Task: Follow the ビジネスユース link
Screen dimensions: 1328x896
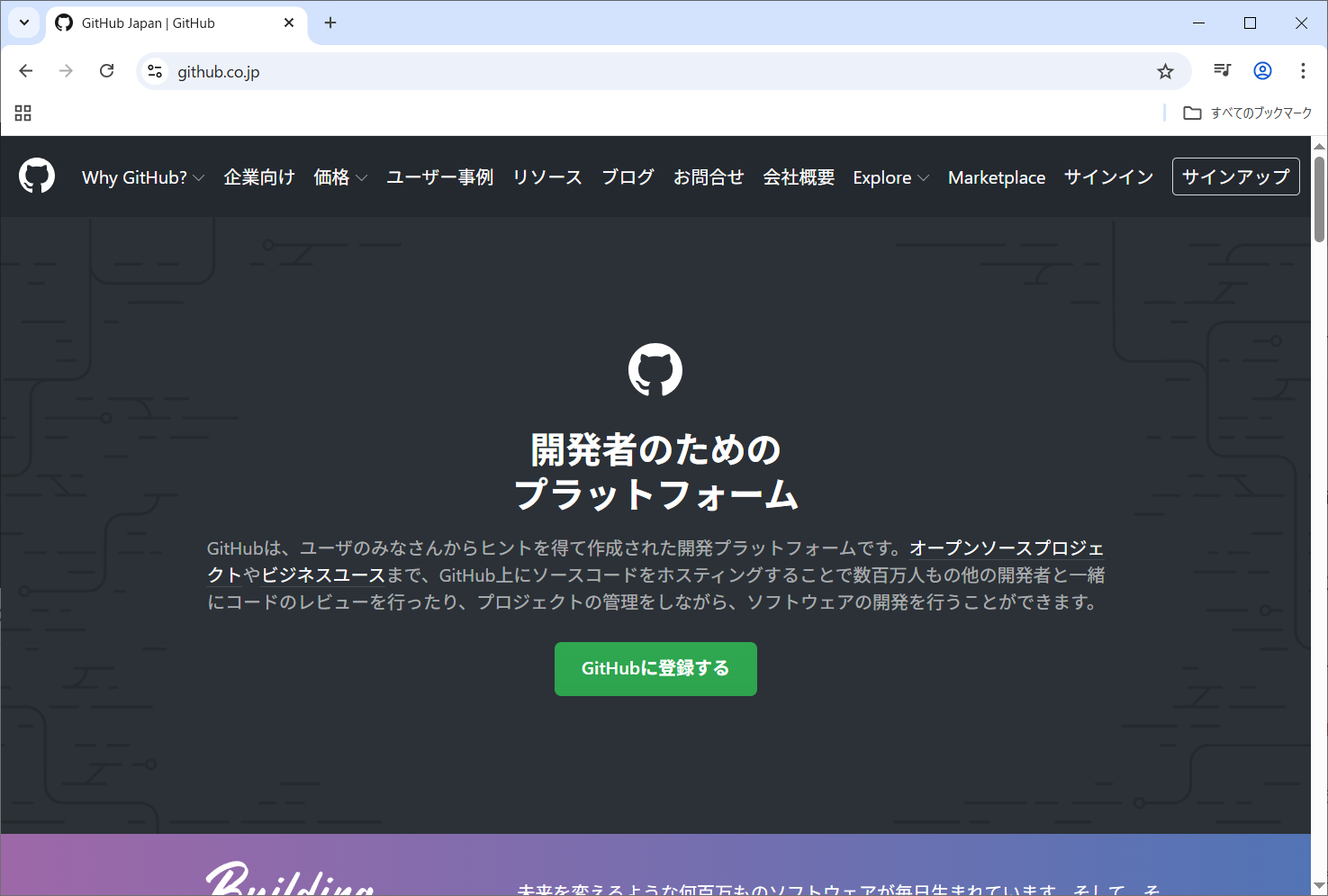Action: click(x=323, y=575)
